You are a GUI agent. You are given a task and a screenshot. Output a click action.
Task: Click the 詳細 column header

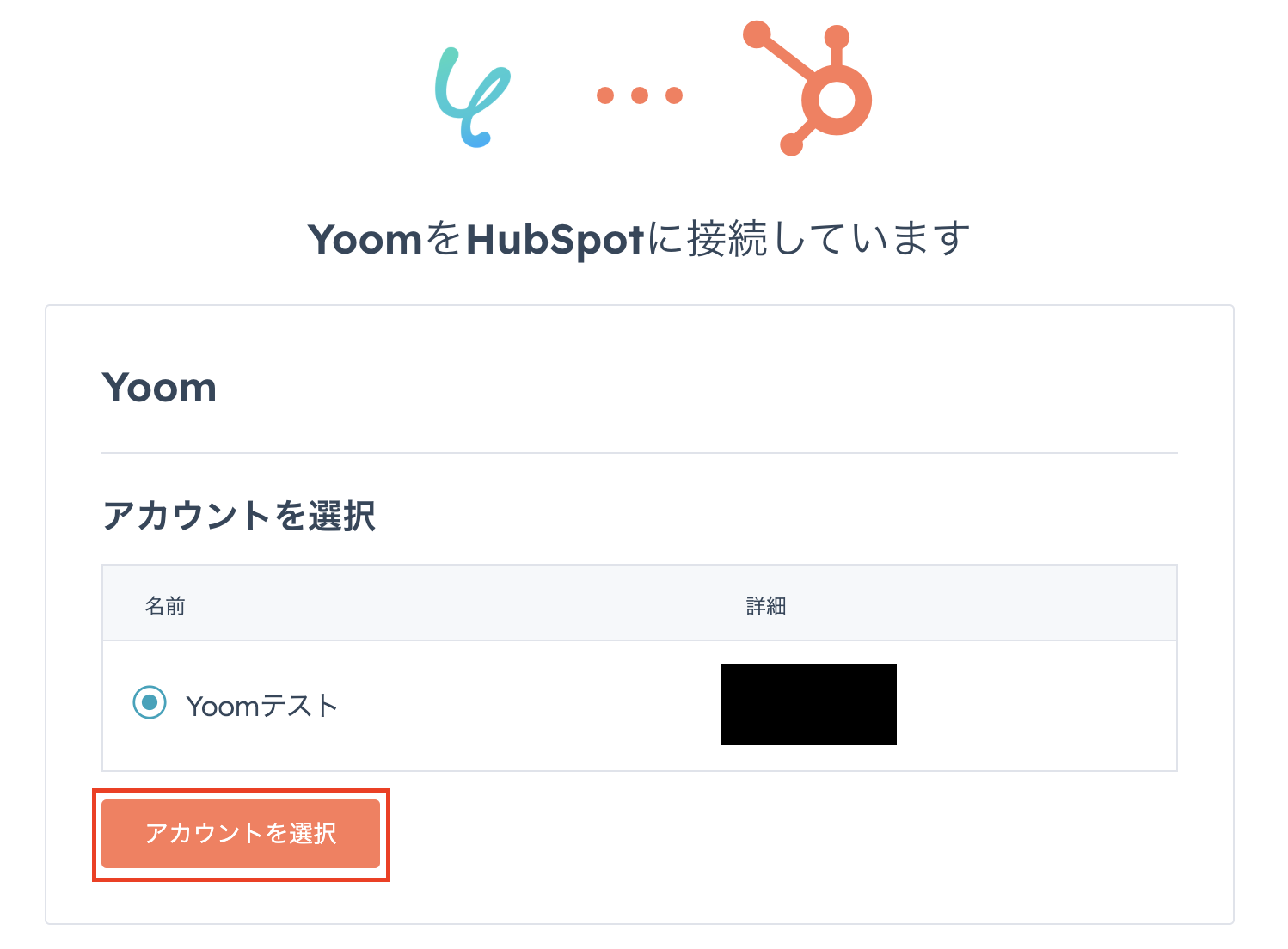(765, 606)
